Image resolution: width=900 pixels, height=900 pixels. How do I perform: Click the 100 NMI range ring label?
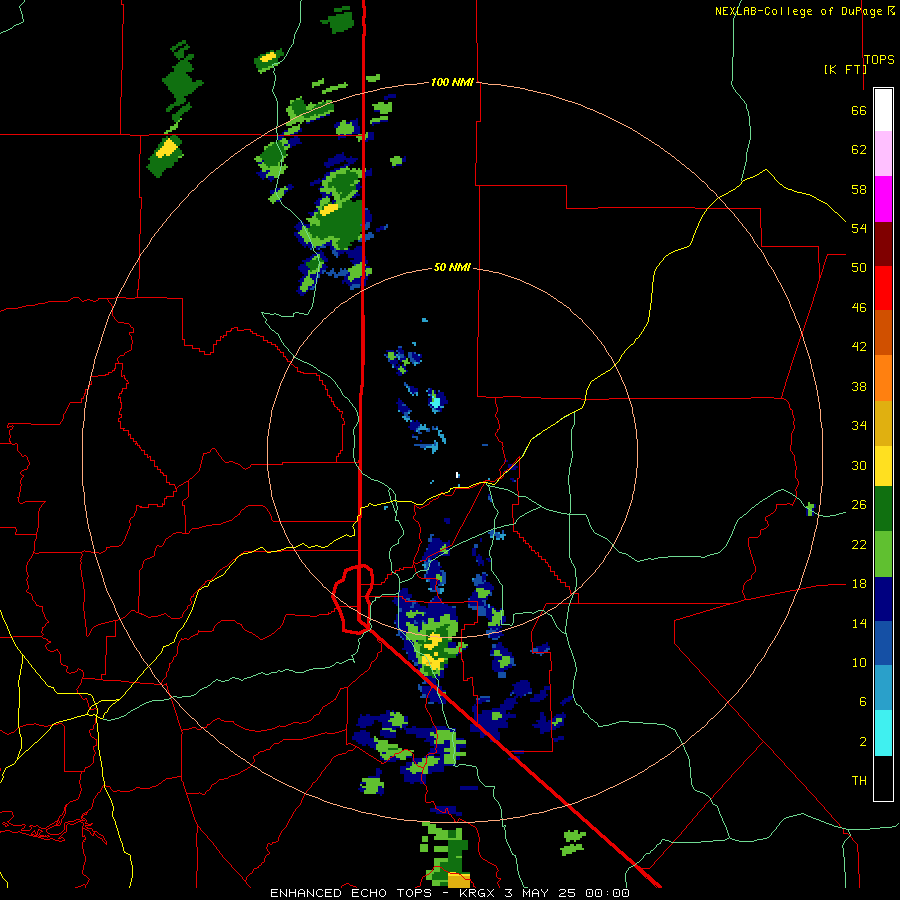452,82
